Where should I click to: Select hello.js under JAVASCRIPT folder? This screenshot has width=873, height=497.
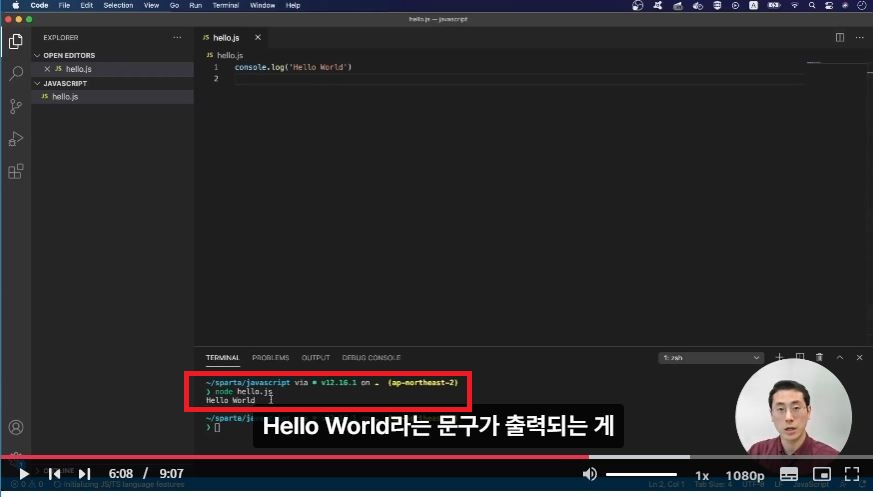[112, 96]
